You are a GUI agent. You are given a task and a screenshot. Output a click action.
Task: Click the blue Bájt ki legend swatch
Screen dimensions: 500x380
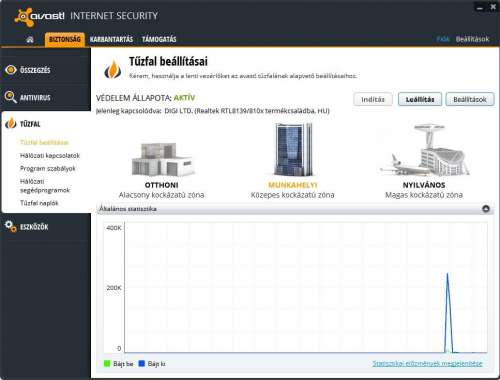coord(142,363)
